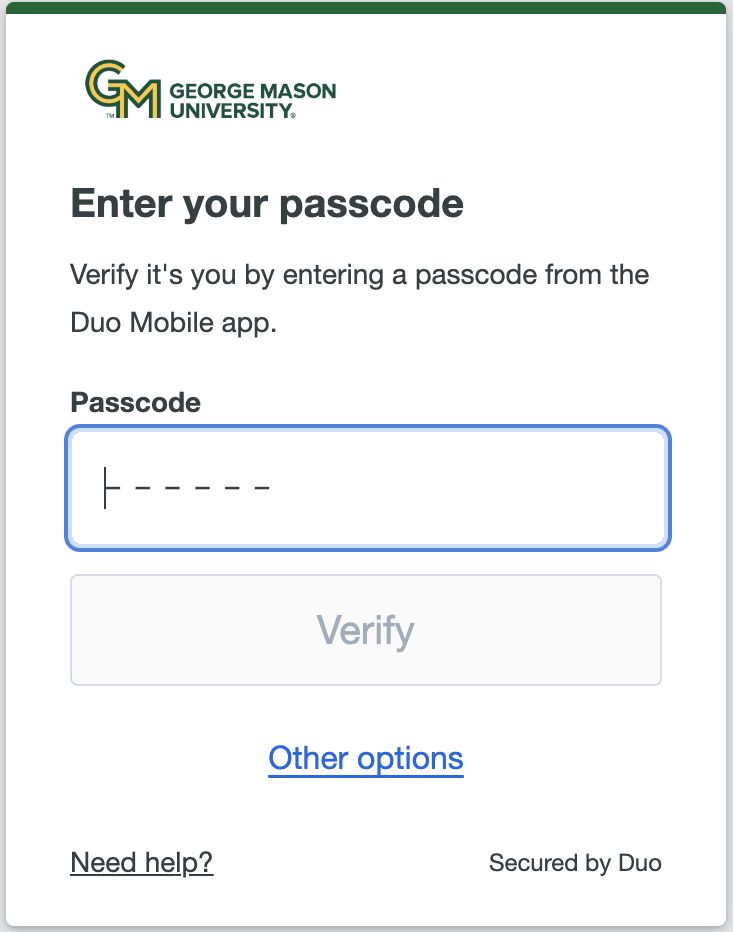Click the George Mason University wordmark
733x932 pixels.
(252, 101)
